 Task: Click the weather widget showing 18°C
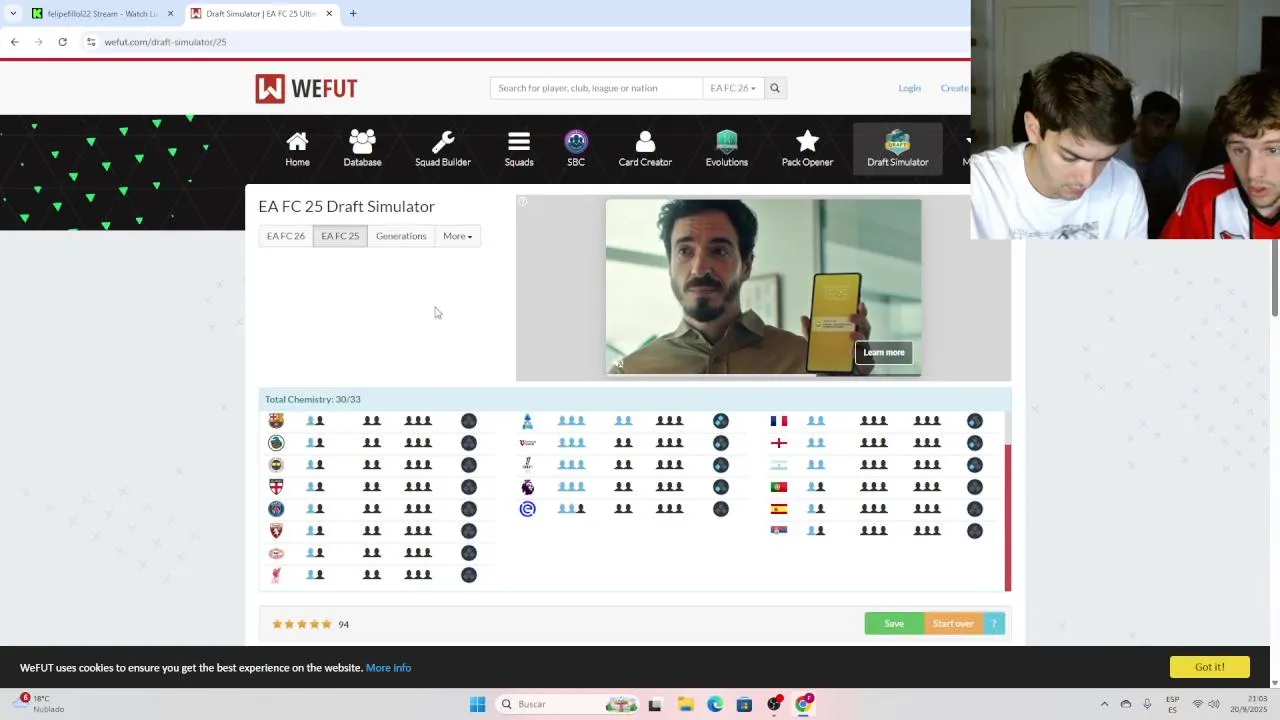[40, 704]
